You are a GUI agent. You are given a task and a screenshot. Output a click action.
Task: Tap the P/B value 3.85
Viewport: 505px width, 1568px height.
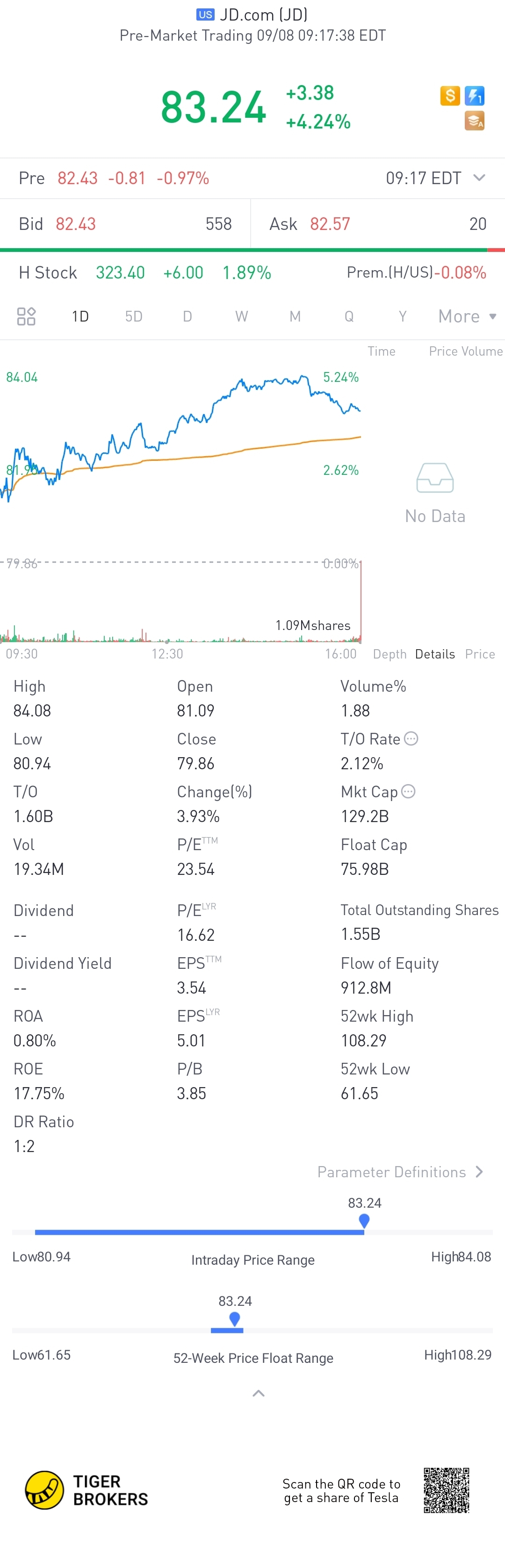(x=191, y=1093)
